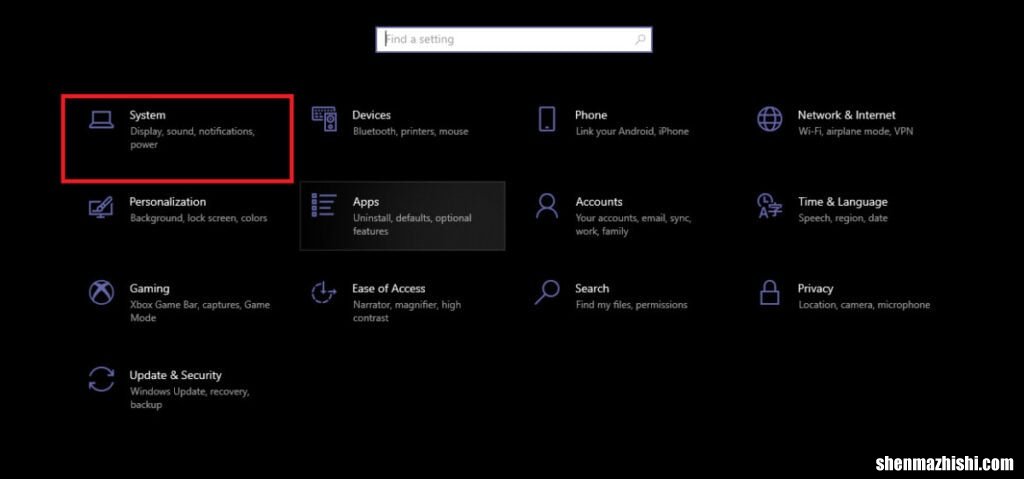The width and height of the screenshot is (1024, 479).
Task: Click the Privacy padlock icon
Action: 769,292
